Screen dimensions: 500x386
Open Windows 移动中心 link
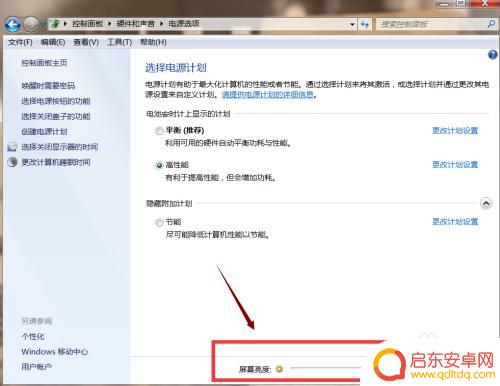tap(55, 352)
